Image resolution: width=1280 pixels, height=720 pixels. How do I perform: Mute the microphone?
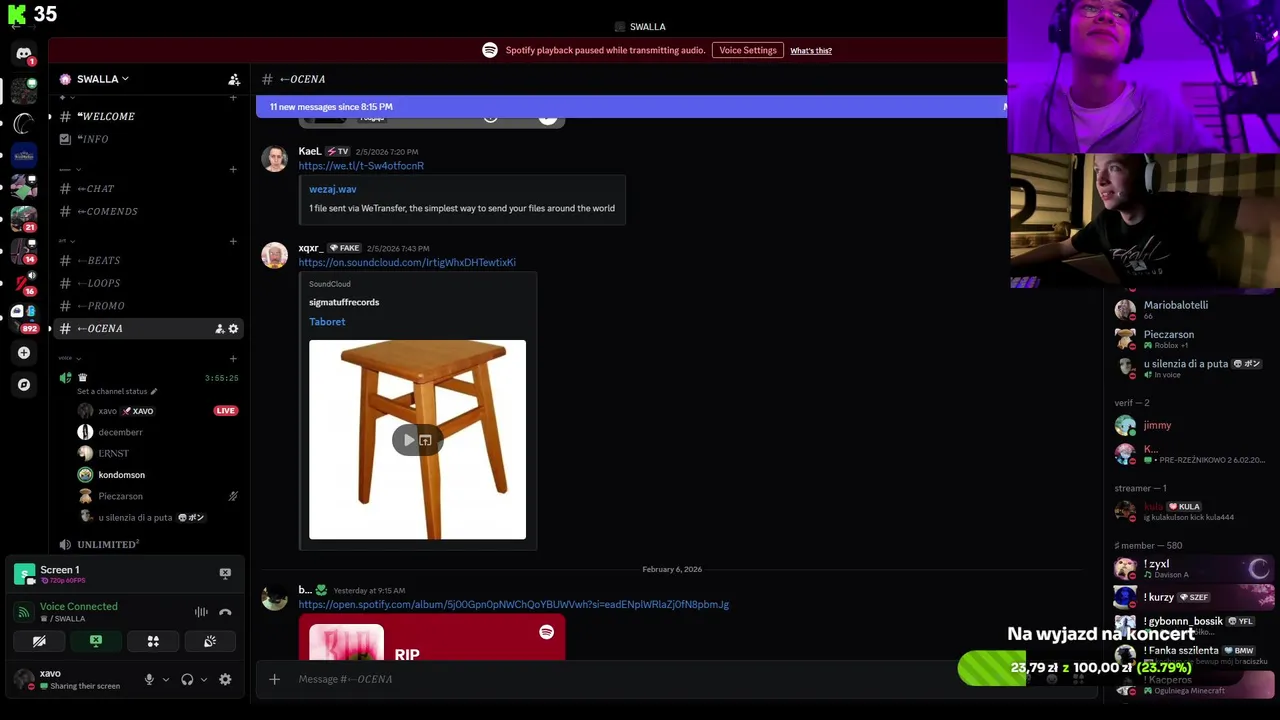point(149,679)
